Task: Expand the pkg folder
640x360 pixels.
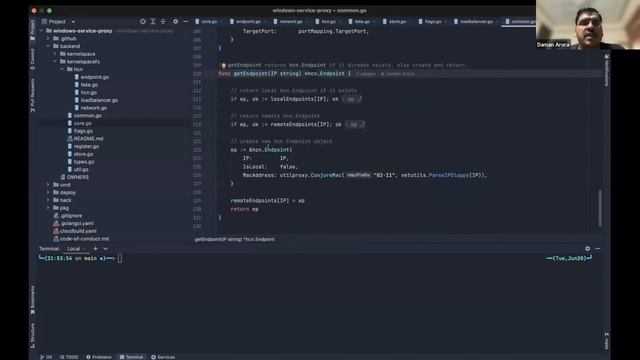Action: tap(48, 208)
